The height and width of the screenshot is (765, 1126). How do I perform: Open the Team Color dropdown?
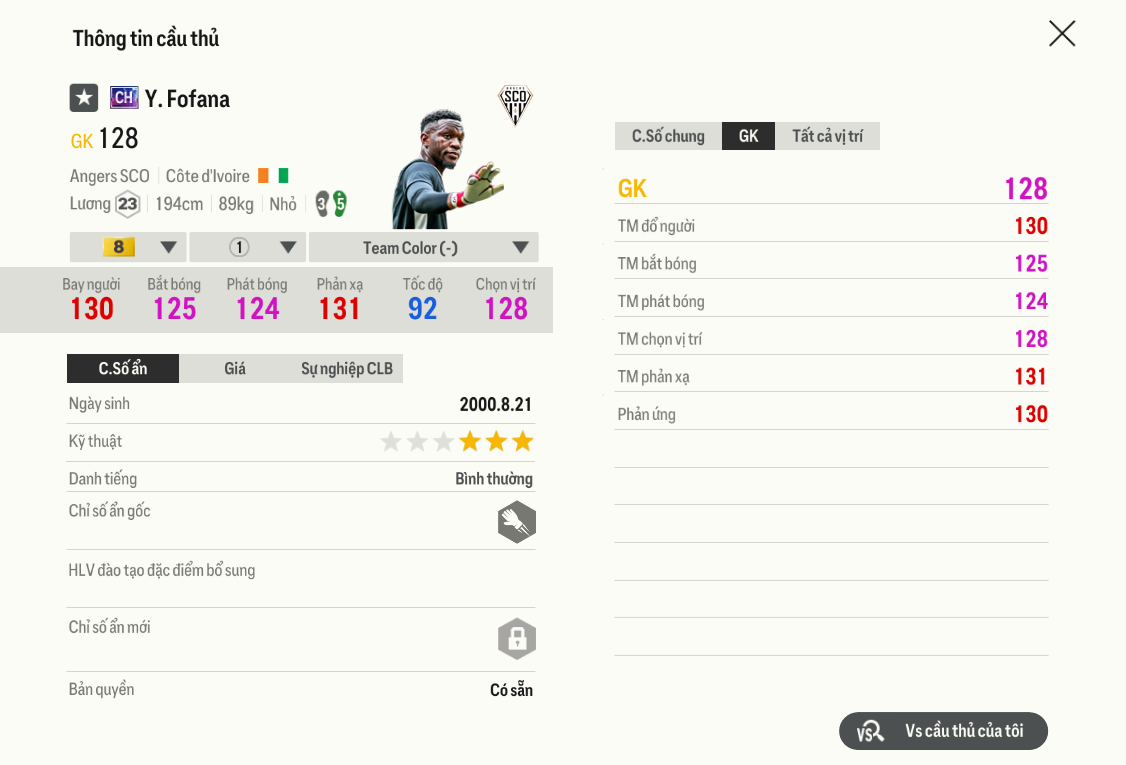click(x=423, y=247)
